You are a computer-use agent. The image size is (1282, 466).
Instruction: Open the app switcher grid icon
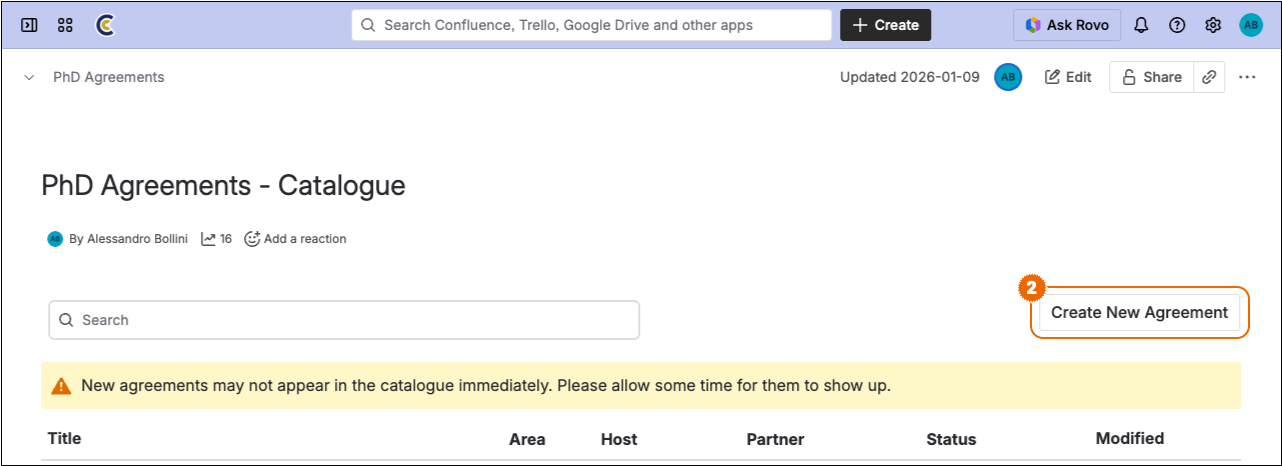pos(65,25)
